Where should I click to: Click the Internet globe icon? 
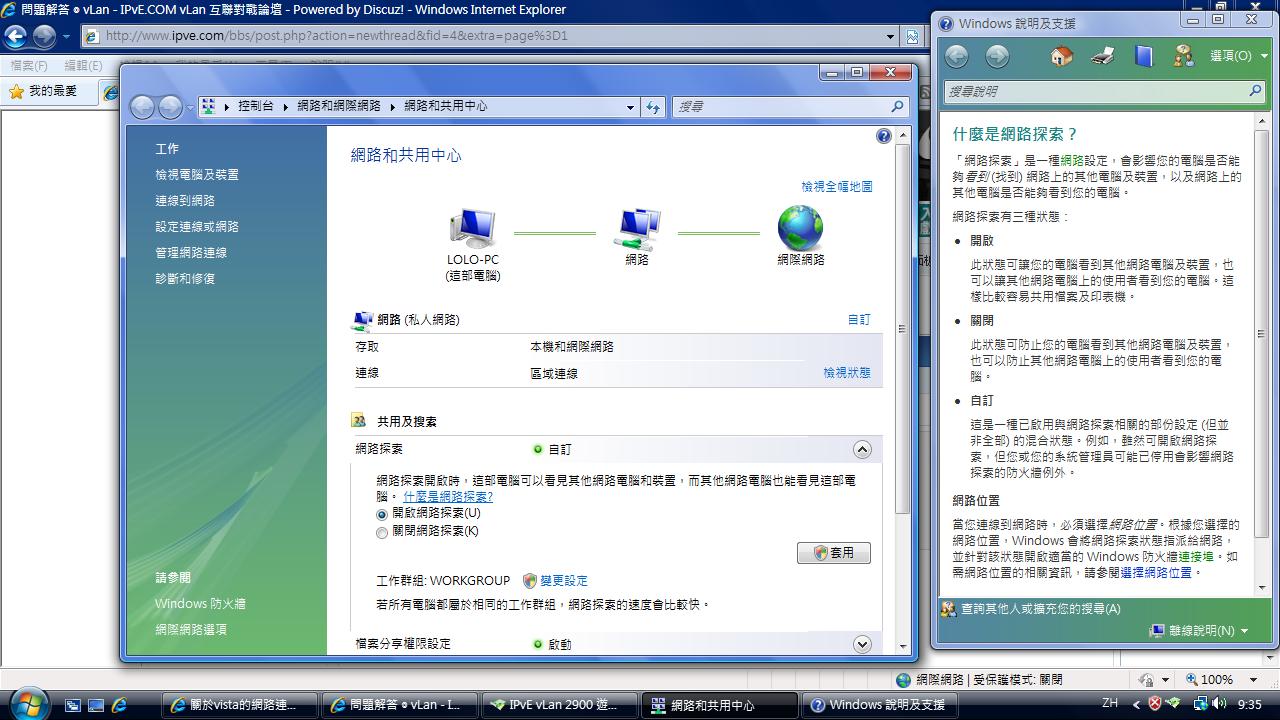(800, 228)
